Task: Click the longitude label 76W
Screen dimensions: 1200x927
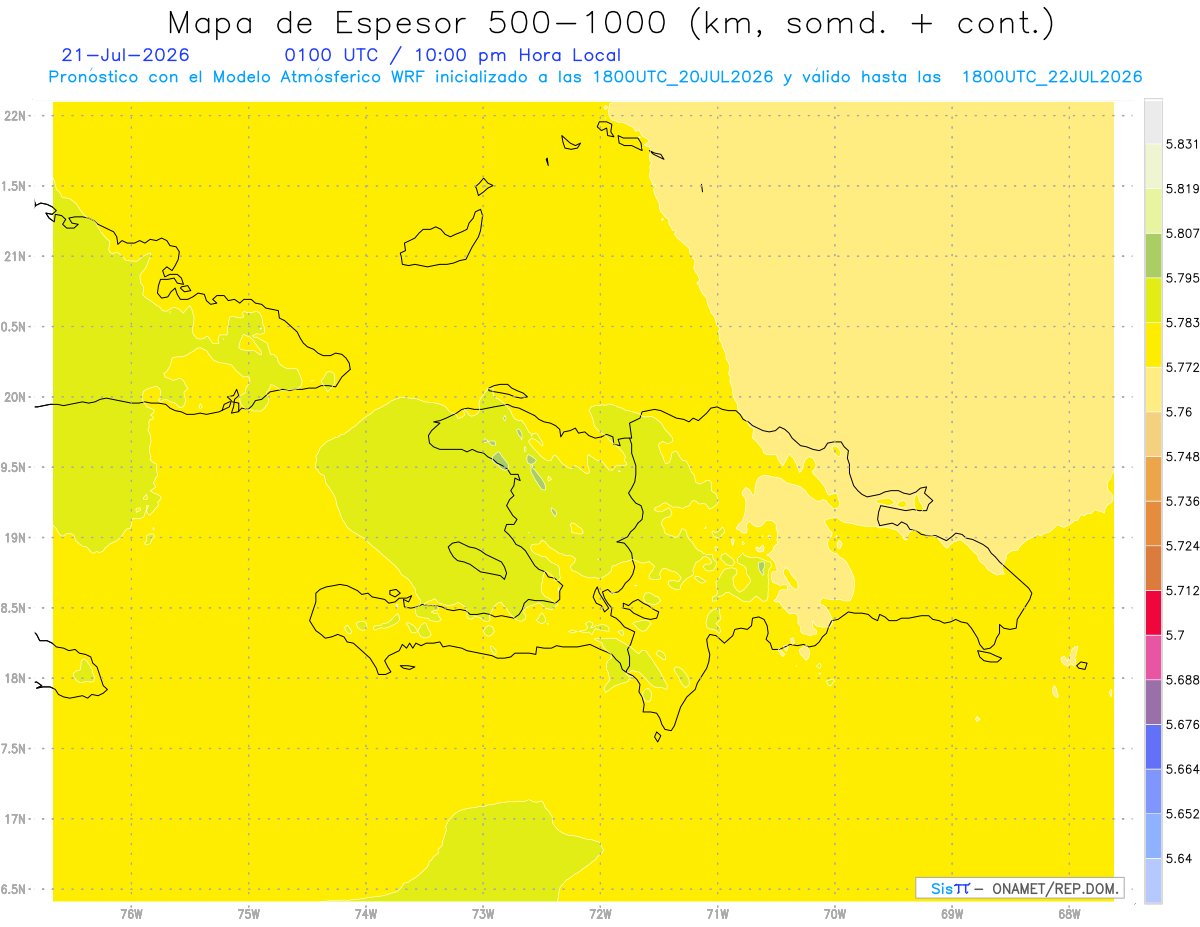Action: pos(131,913)
